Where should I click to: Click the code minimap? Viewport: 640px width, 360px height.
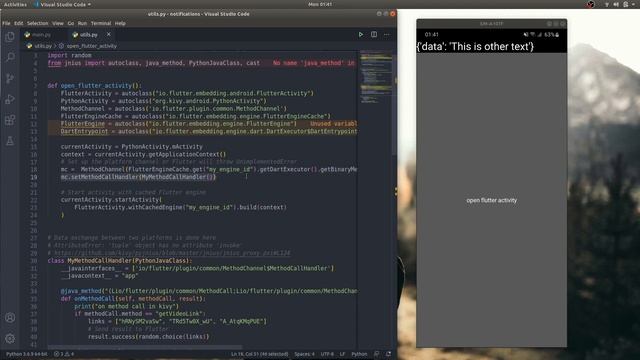tap(376, 78)
